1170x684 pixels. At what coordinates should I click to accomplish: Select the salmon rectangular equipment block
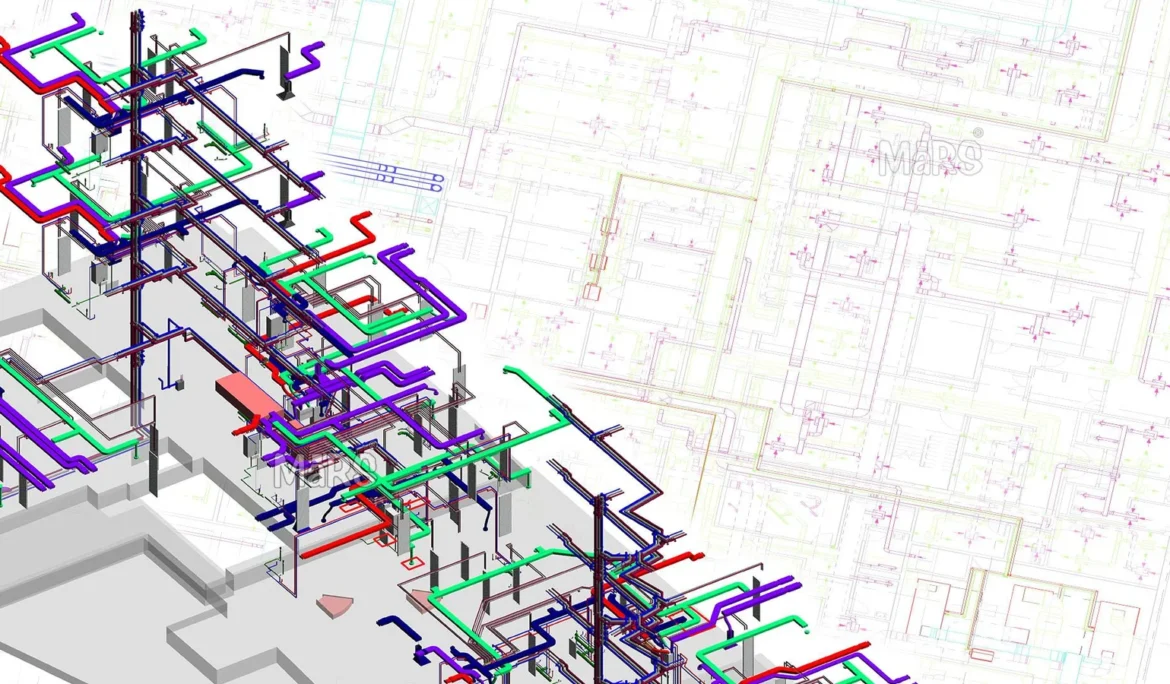(244, 395)
